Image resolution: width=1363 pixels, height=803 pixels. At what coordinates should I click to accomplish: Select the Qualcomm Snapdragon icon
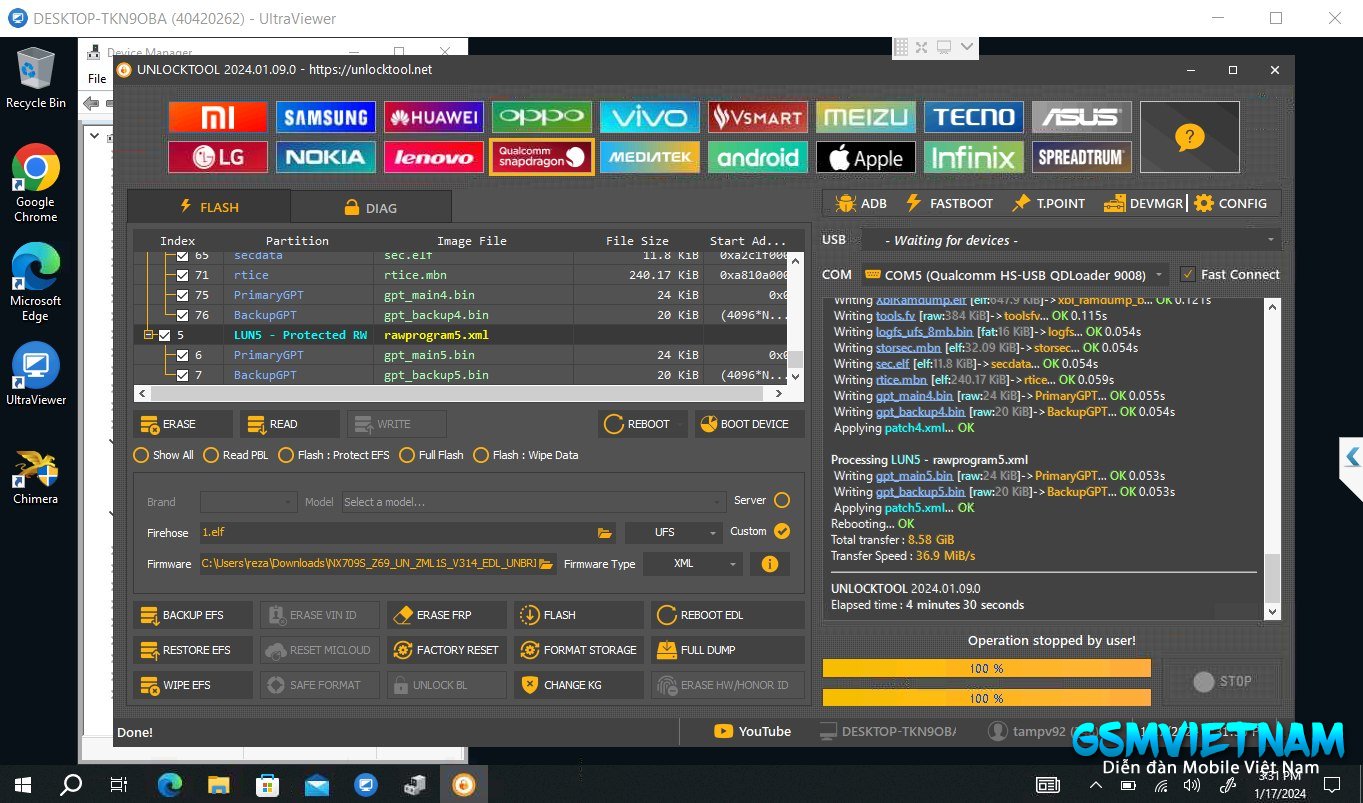tap(542, 157)
